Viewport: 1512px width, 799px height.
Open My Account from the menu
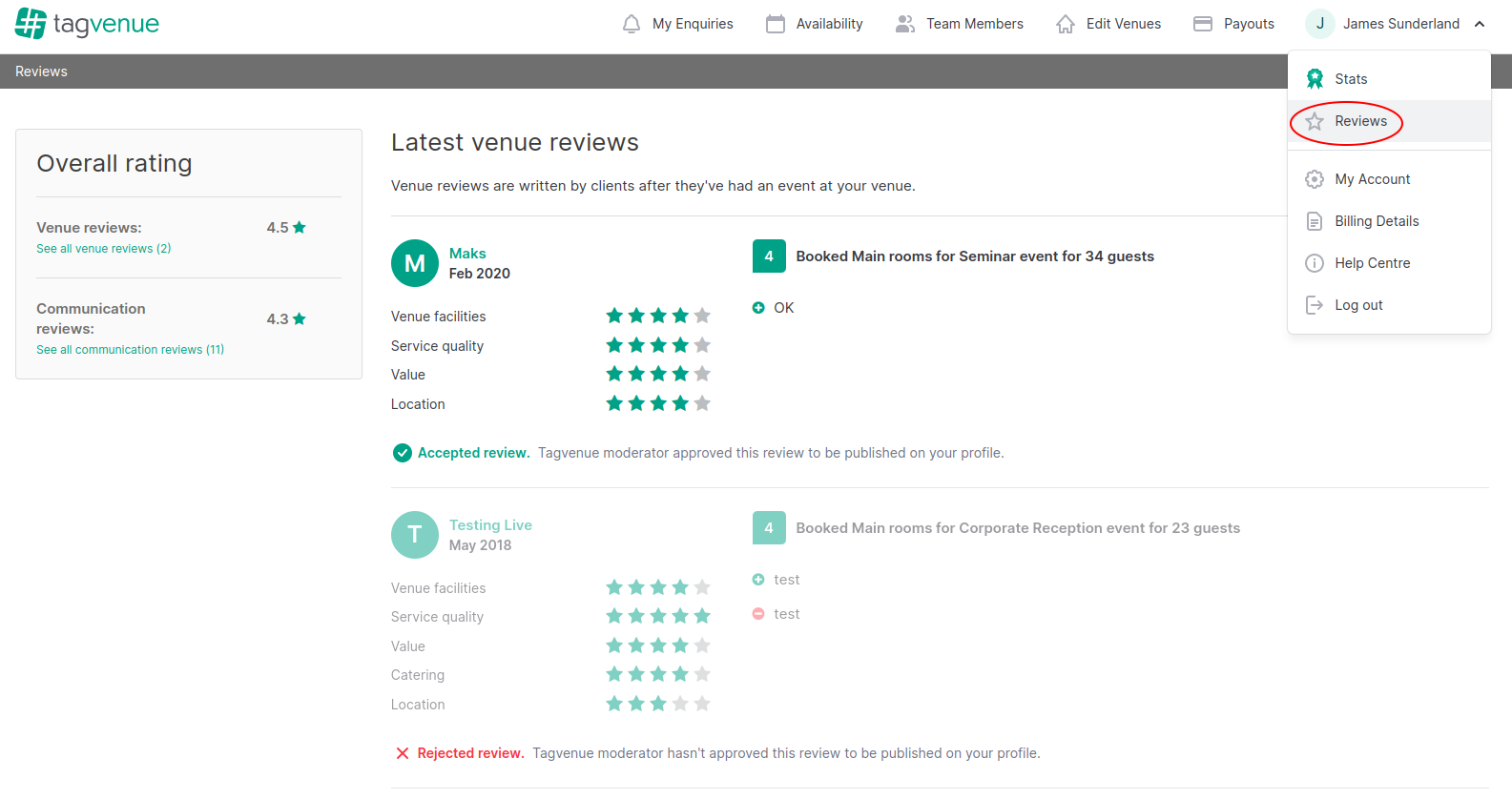pos(1389,179)
